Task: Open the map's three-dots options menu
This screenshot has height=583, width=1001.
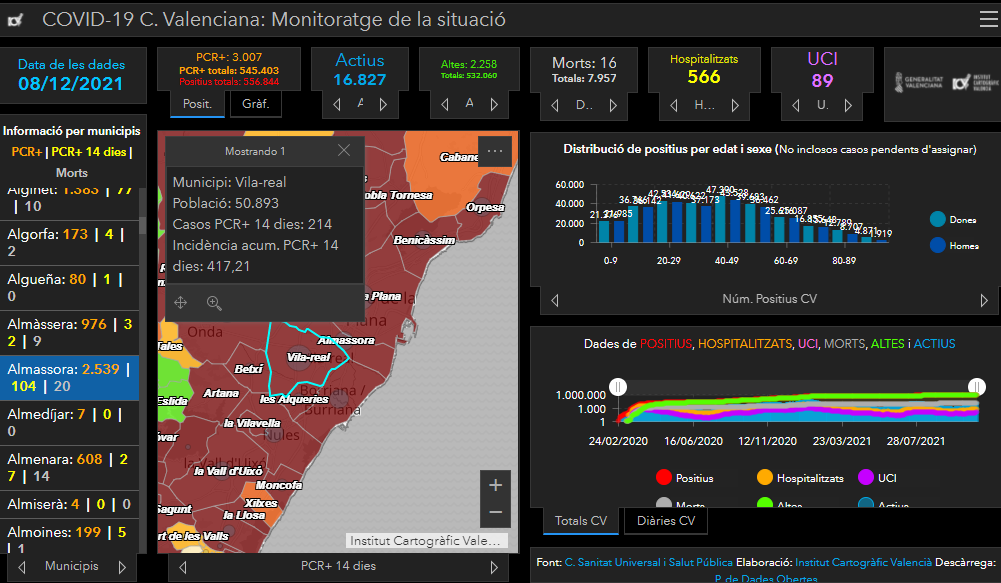Action: pos(495,151)
